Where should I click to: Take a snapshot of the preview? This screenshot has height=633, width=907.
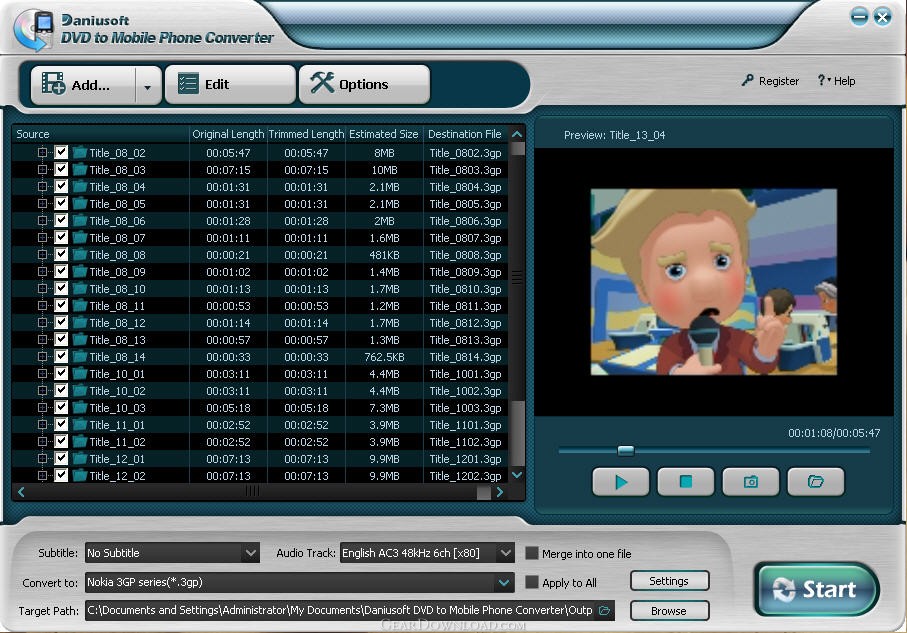pos(750,482)
